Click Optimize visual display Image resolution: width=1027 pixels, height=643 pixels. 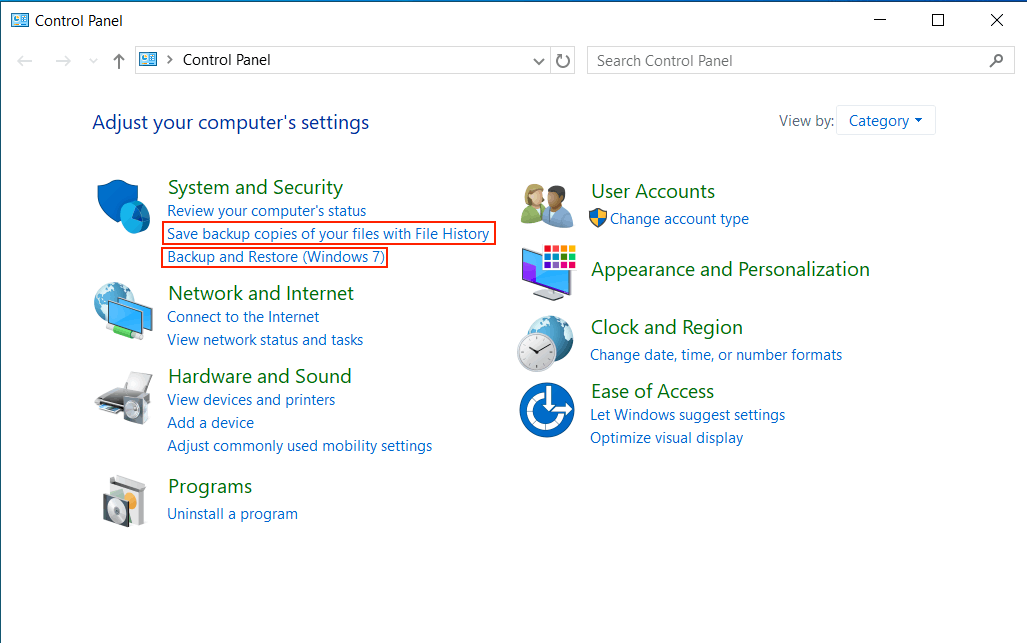coord(667,438)
